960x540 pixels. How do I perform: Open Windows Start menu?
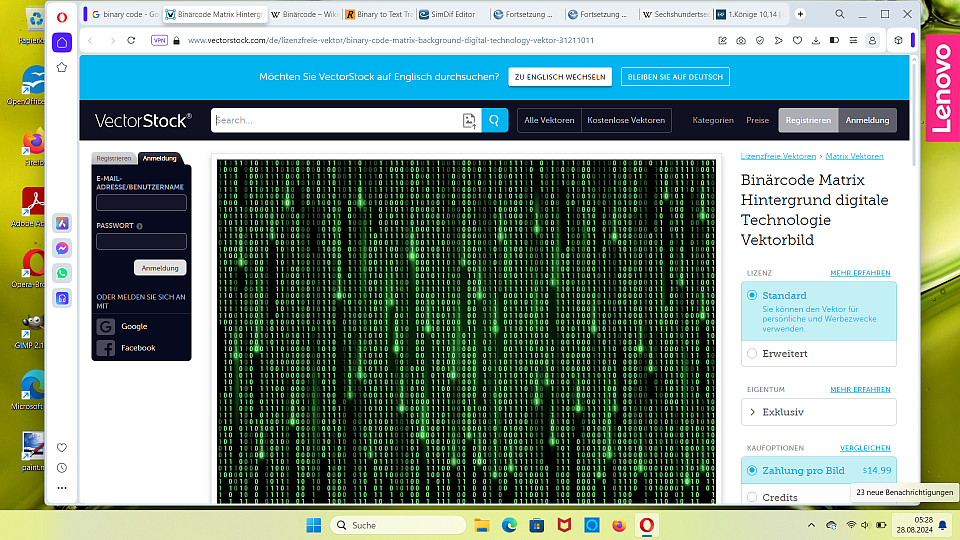(x=313, y=525)
